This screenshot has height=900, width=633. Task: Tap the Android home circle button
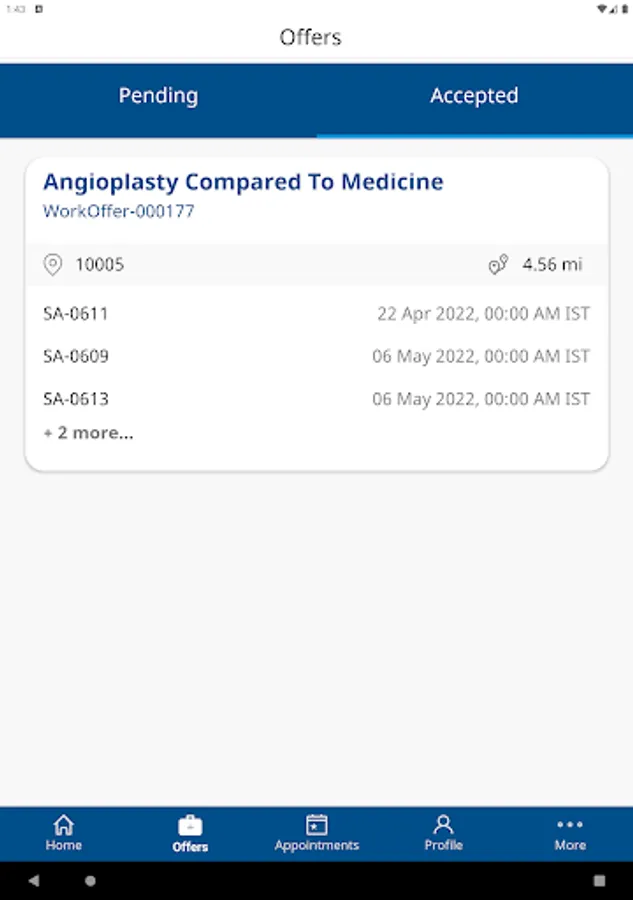pyautogui.click(x=90, y=880)
